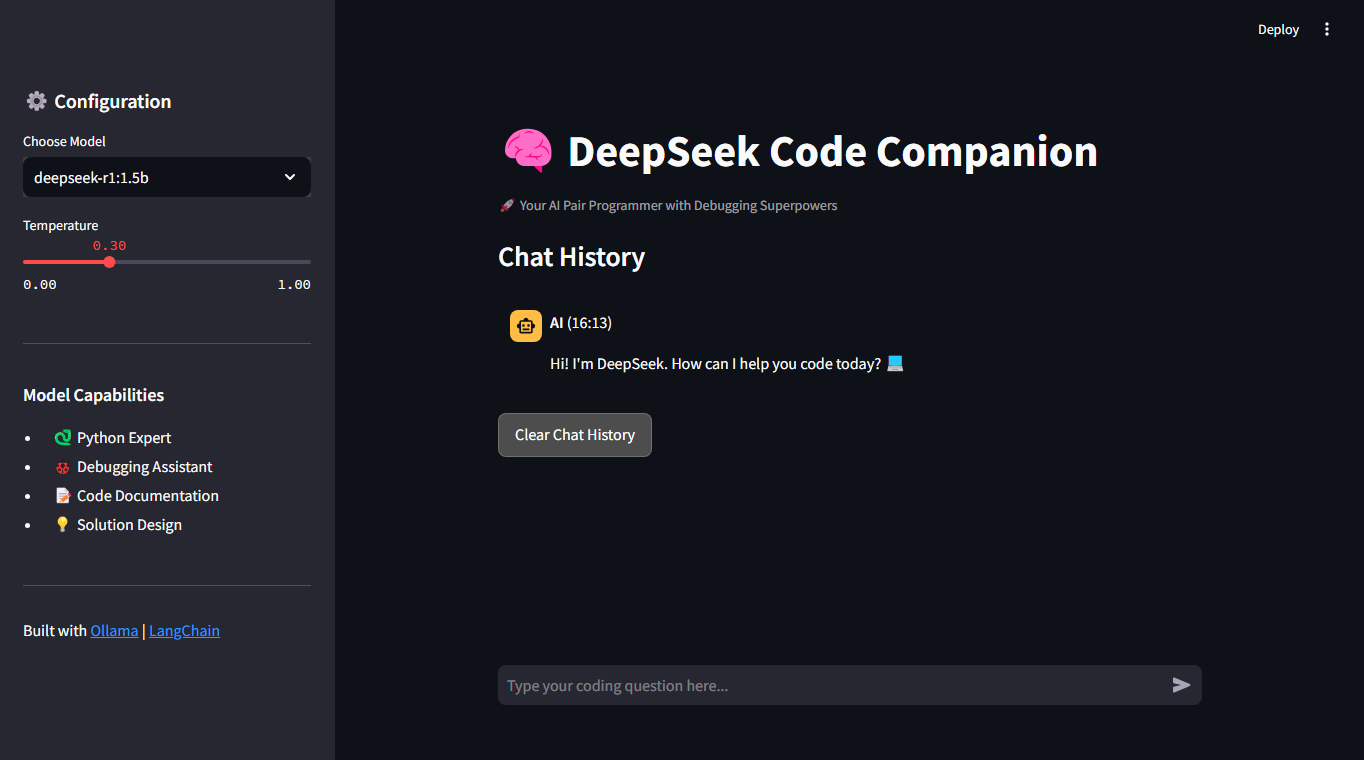Click the Model Capabilities heading
The width and height of the screenshot is (1364, 760).
[94, 395]
